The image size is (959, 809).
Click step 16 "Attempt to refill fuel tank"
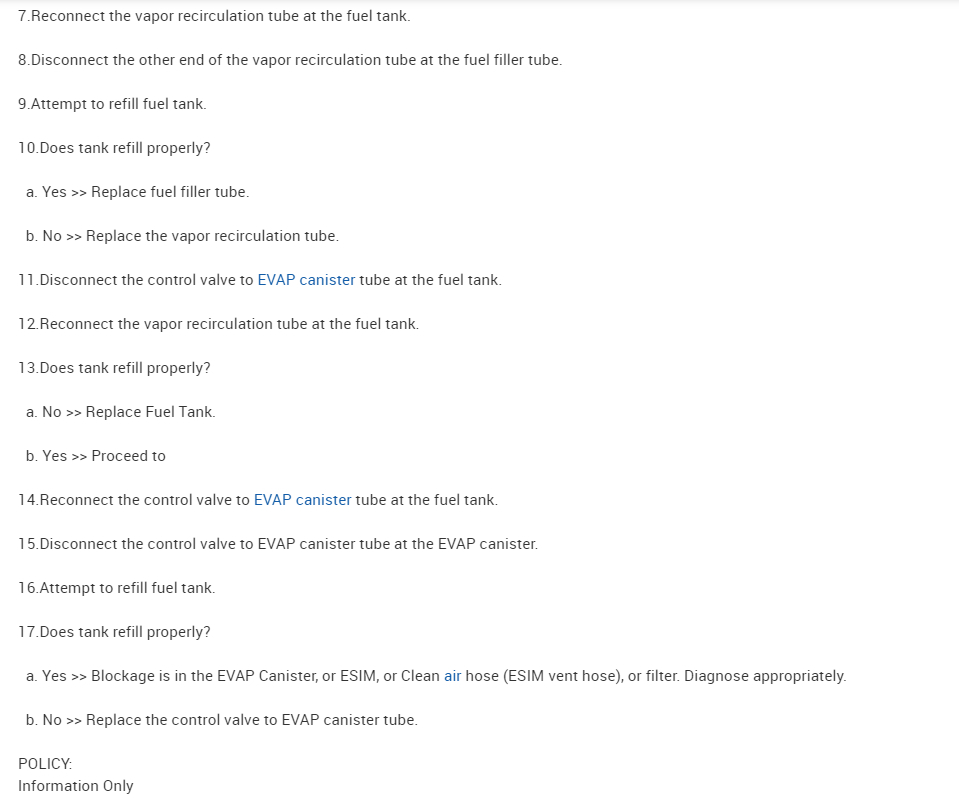coord(116,588)
